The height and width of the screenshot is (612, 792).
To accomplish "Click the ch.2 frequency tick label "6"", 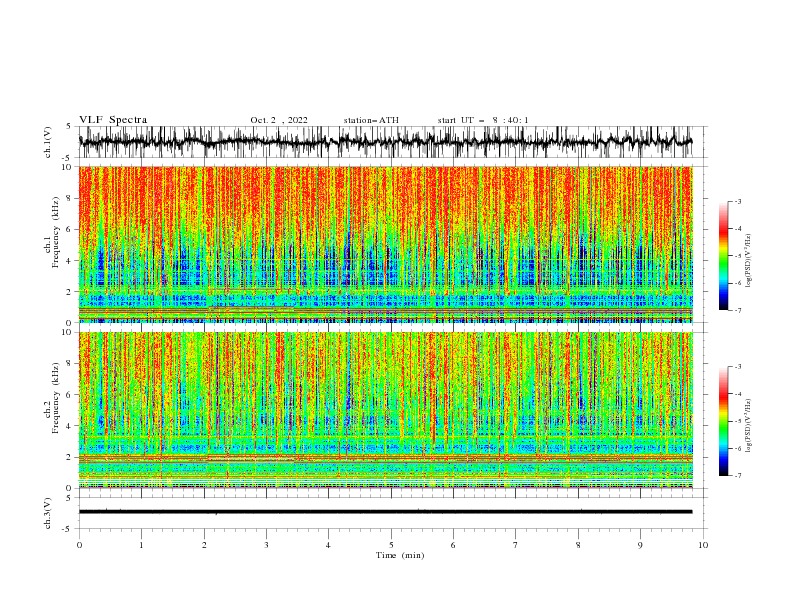I will (x=70, y=395).
